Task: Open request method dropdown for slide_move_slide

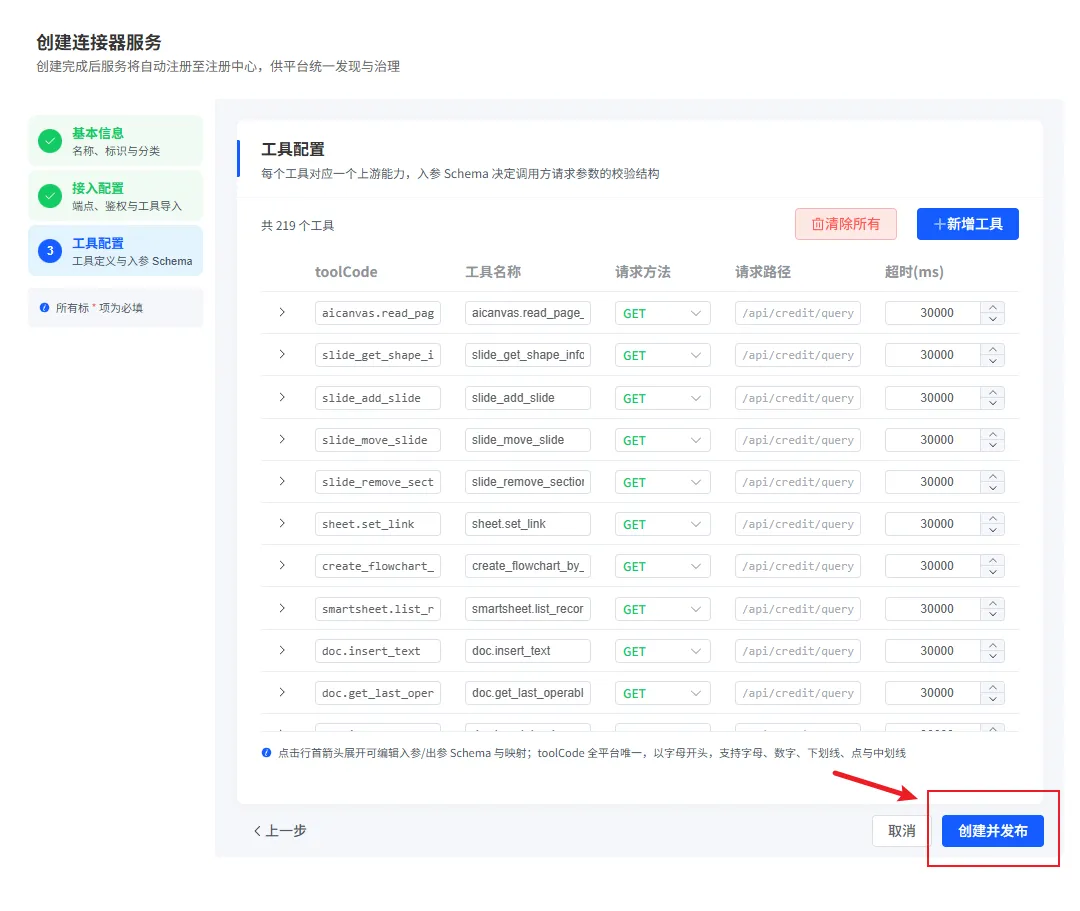Action: (x=663, y=440)
